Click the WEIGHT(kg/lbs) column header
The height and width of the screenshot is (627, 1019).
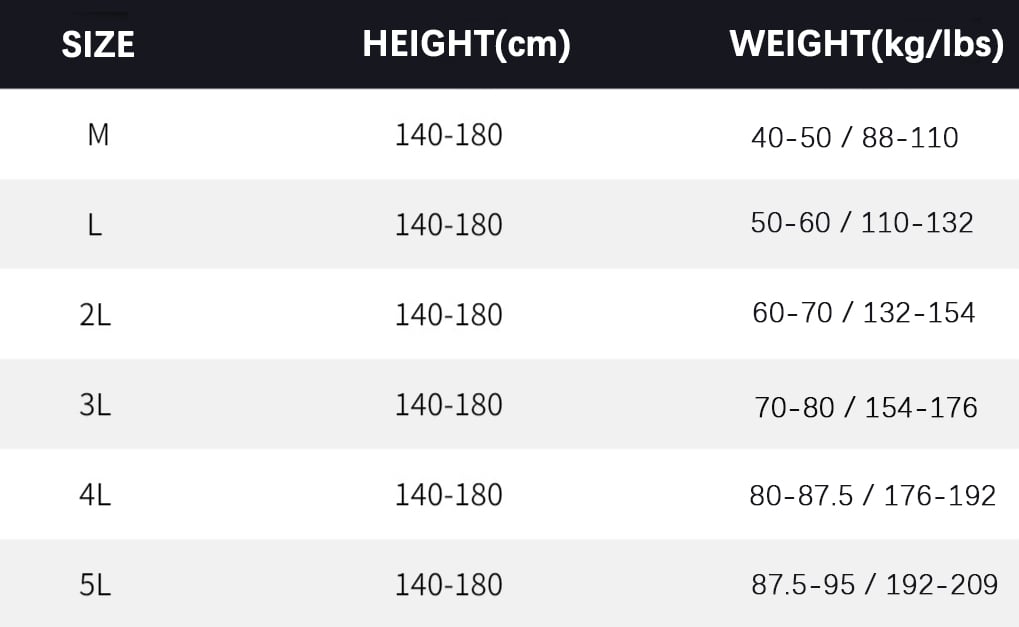point(866,45)
